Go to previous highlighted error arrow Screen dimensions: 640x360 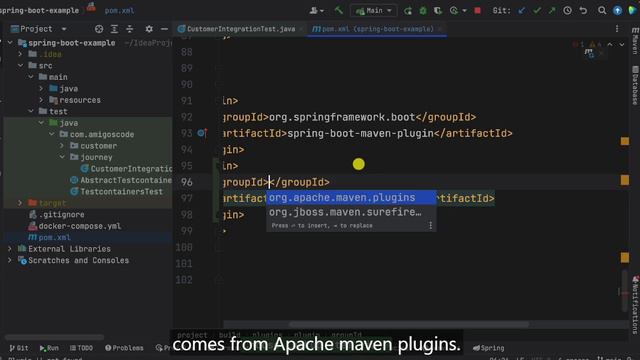point(610,44)
